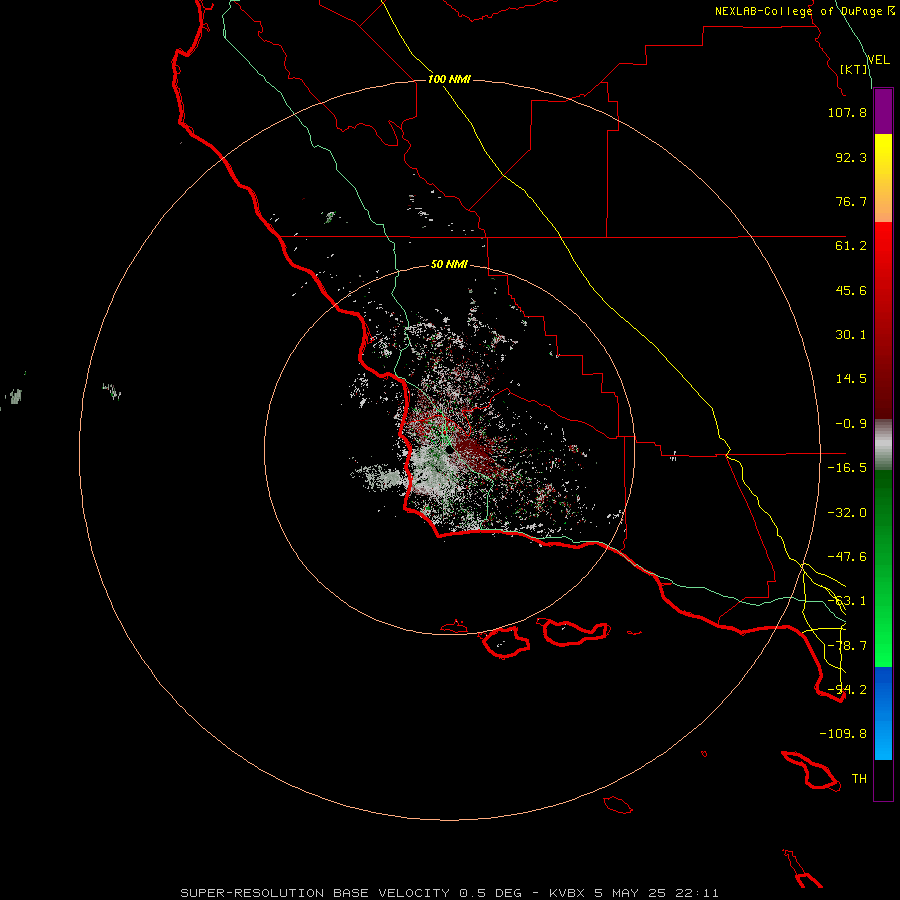Click the 50 NMI range ring label
The width and height of the screenshot is (900, 900).
click(449, 264)
